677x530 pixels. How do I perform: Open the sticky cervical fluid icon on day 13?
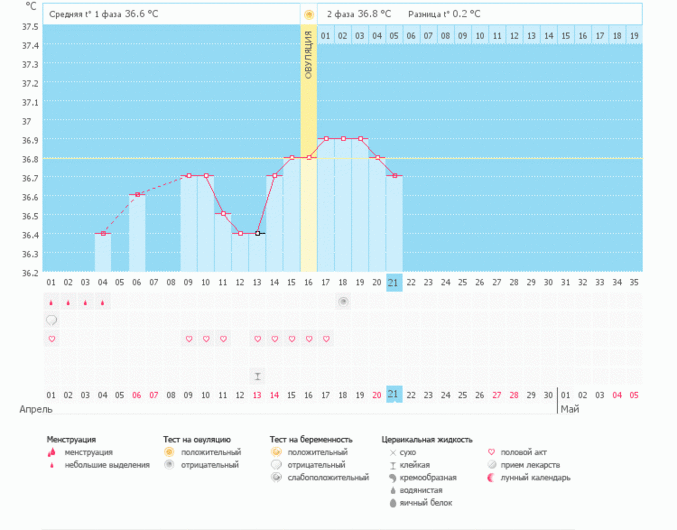coord(257,376)
